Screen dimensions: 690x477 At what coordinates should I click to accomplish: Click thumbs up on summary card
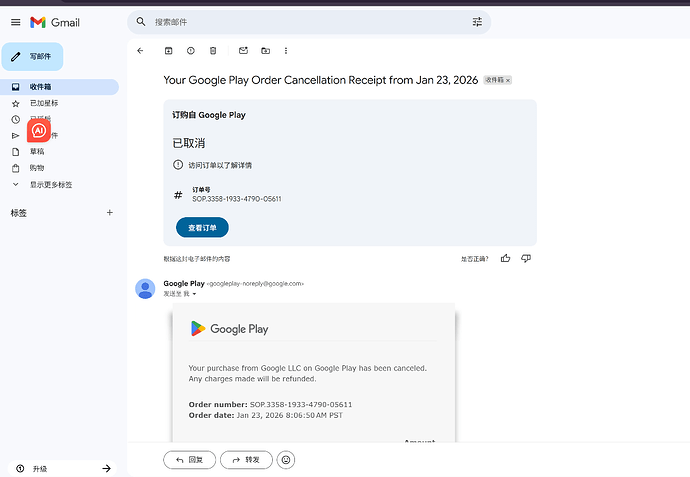pyautogui.click(x=505, y=258)
